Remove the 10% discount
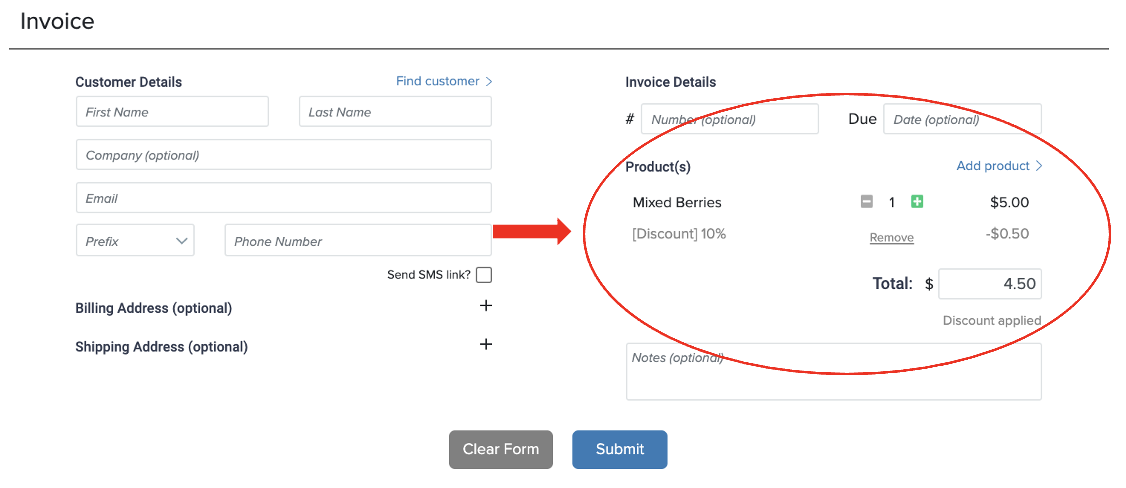Screen dimensions: 1126x488 click(891, 238)
